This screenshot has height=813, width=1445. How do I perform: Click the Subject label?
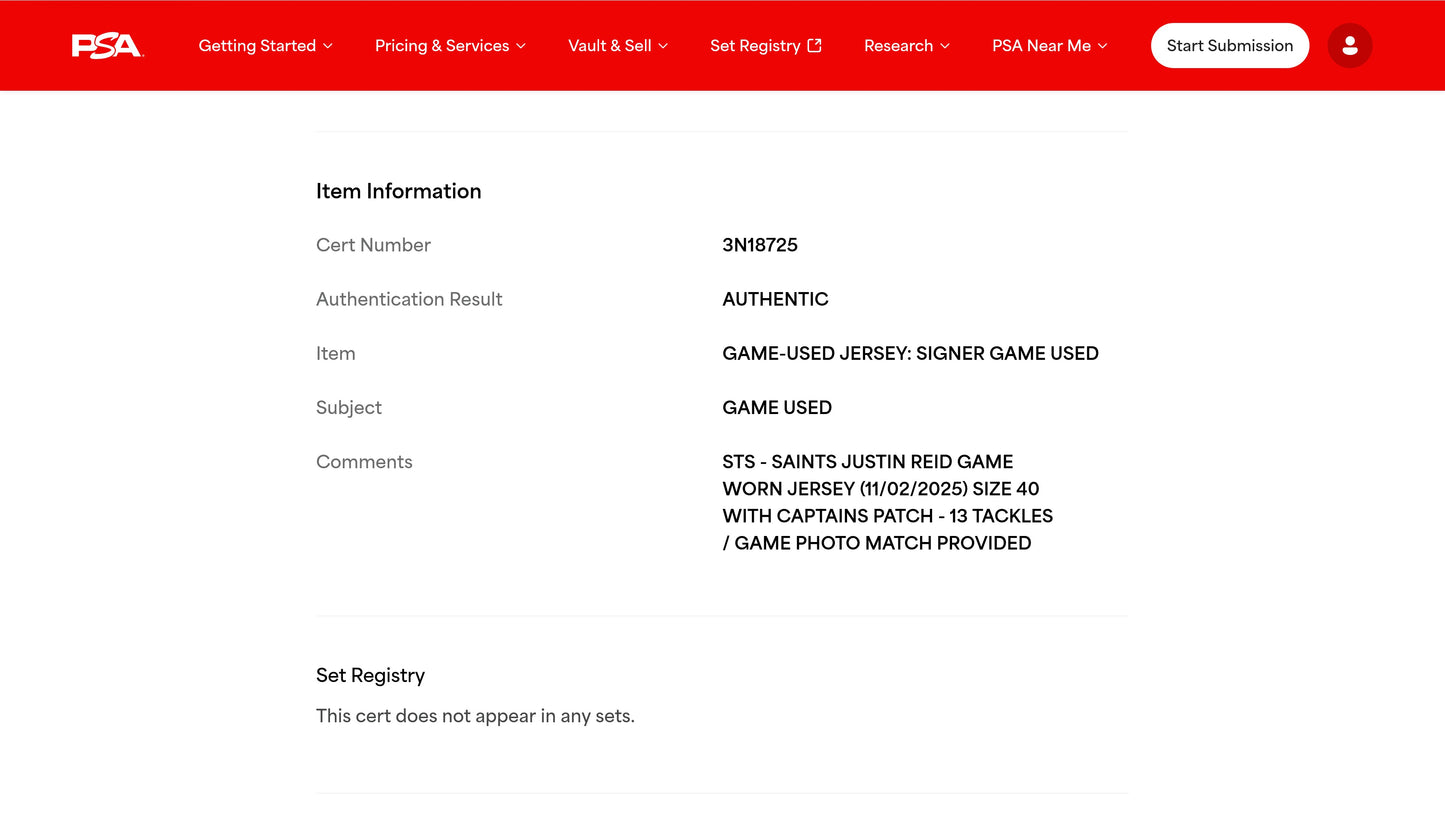point(349,407)
